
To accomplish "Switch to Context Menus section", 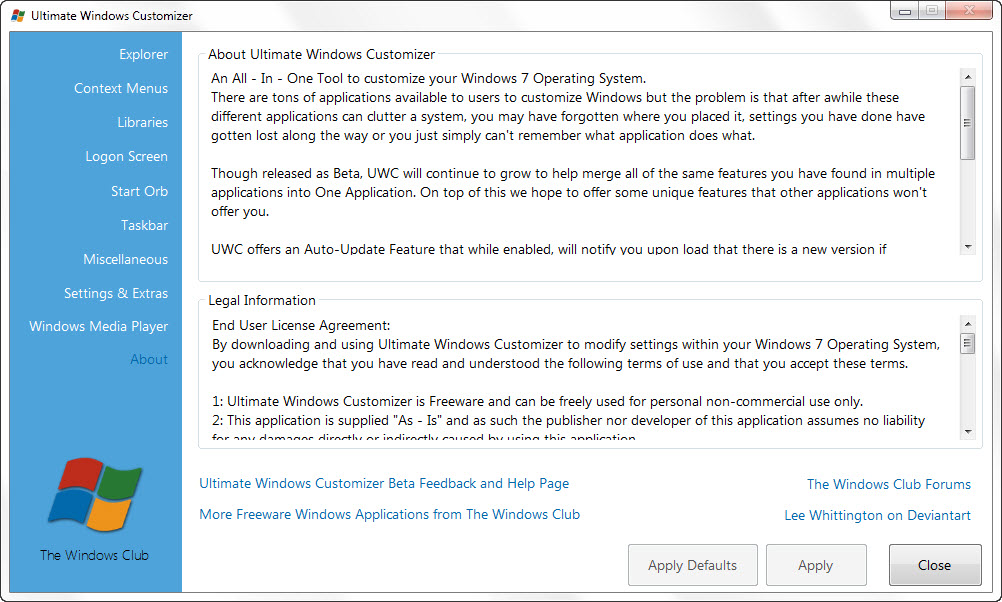I will [x=121, y=88].
